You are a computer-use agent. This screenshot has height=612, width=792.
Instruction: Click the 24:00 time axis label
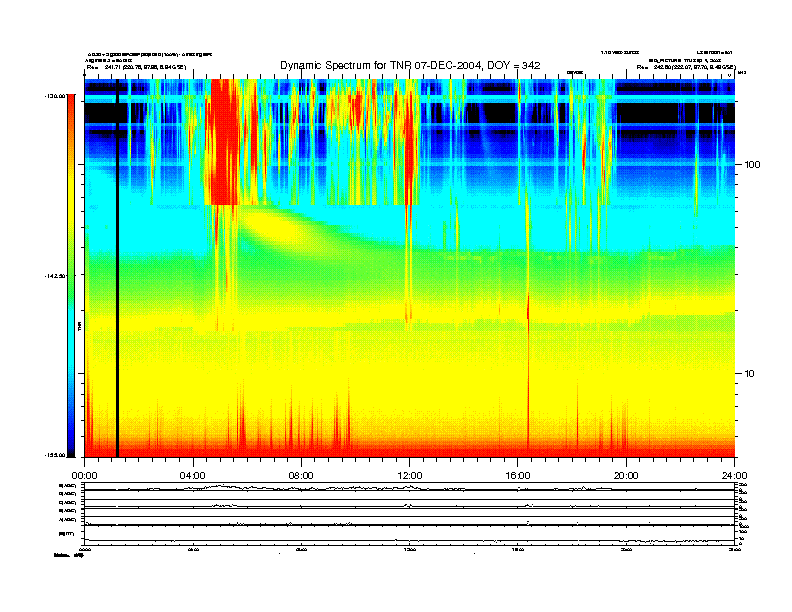[734, 476]
